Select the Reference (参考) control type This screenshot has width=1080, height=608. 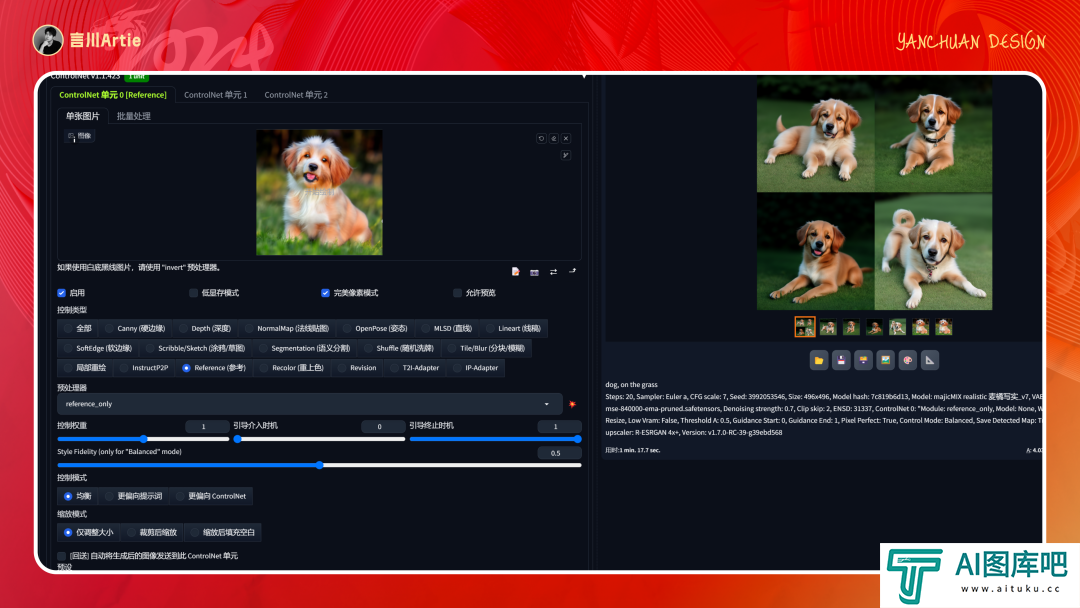[214, 368]
